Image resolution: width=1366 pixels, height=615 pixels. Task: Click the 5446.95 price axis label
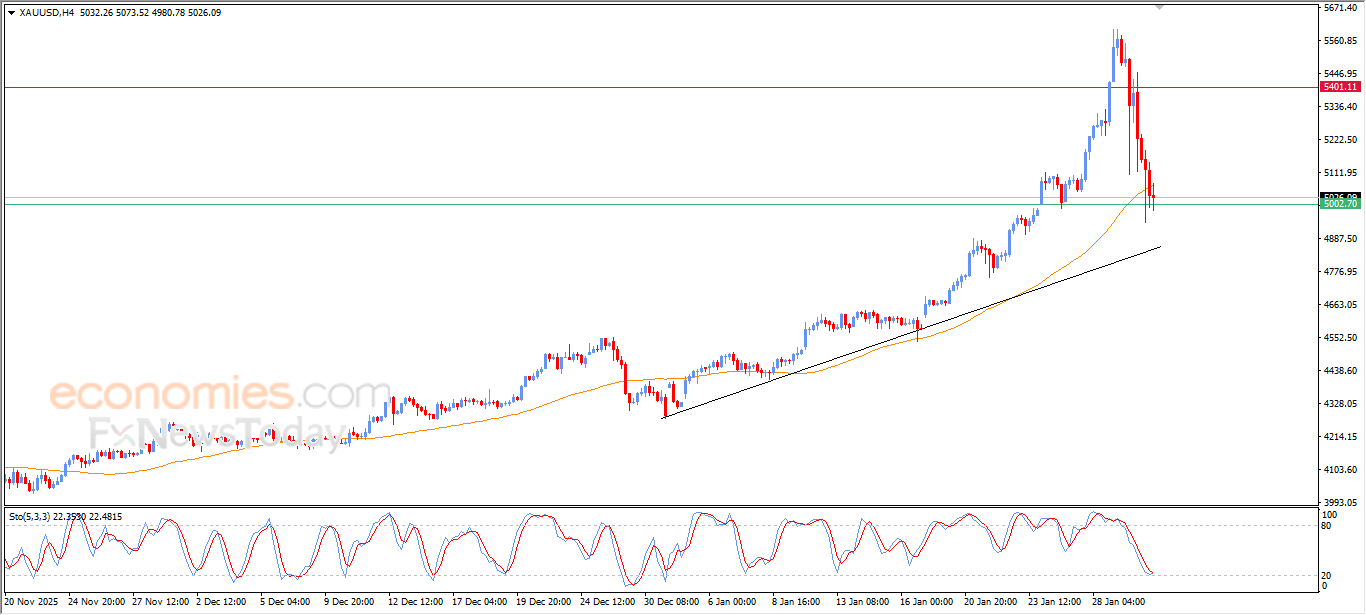tap(1340, 74)
